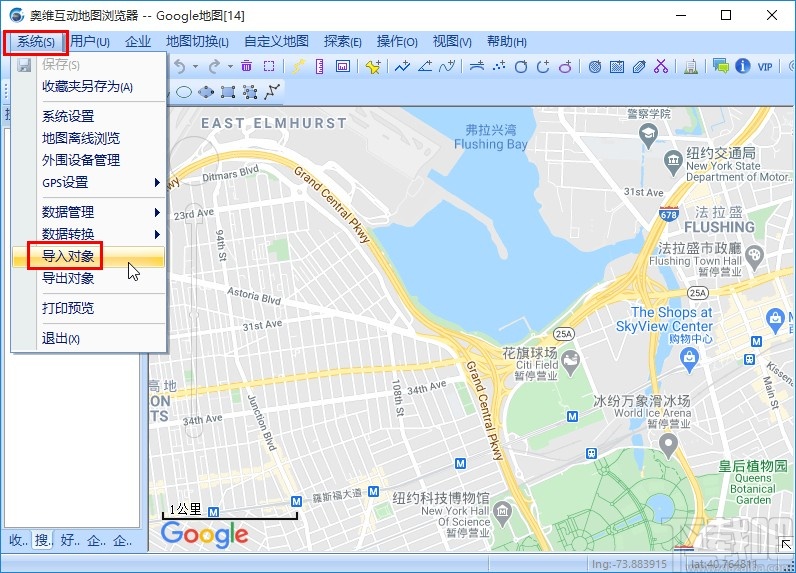
Task: Click the 纽约交通局 museum marker
Action: pyautogui.click(x=673, y=163)
